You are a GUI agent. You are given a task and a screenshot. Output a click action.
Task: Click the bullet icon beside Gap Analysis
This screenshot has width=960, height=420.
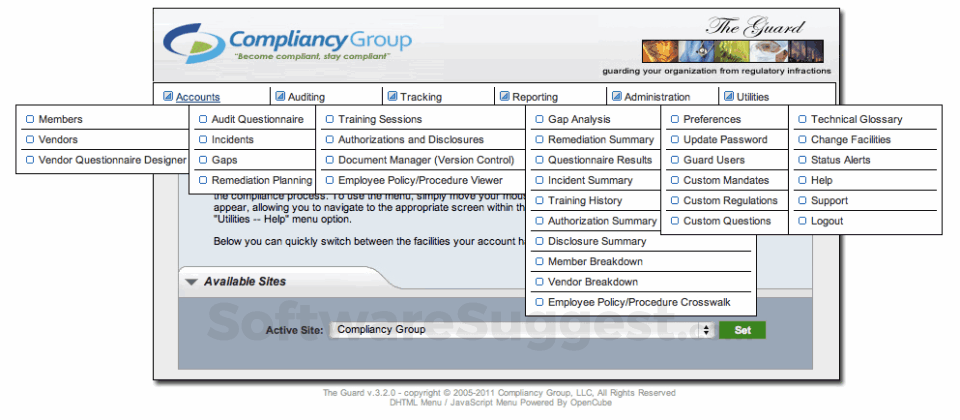tap(539, 119)
